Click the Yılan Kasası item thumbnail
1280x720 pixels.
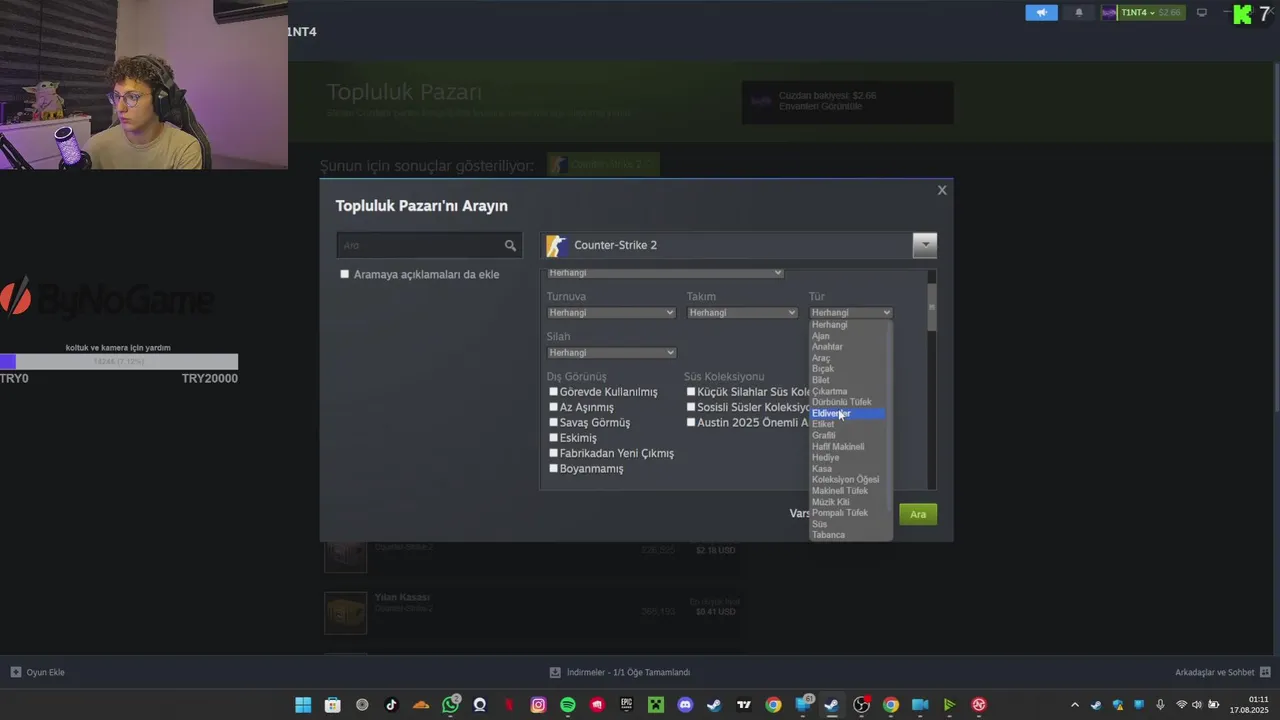(x=345, y=612)
